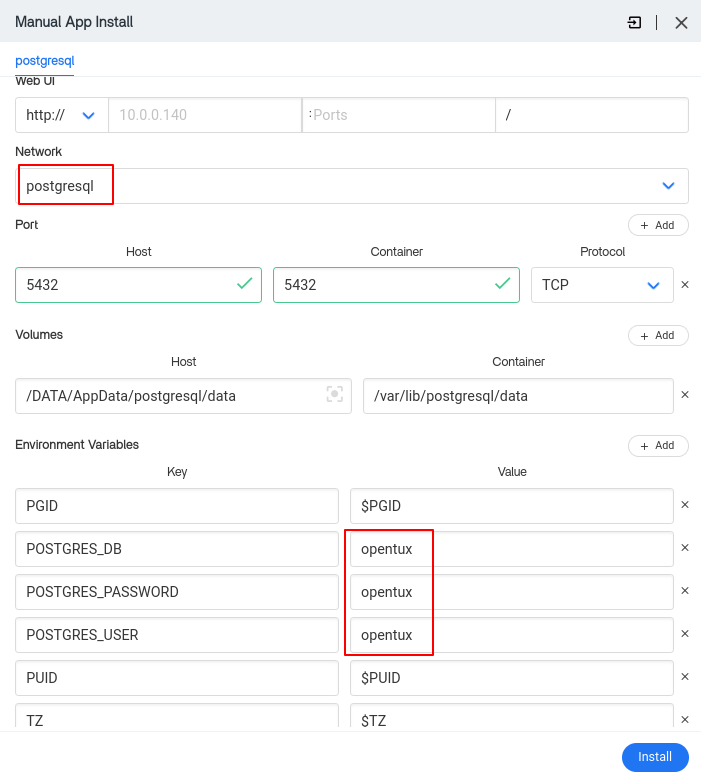Viewport: 701px width, 778px height.
Task: Click the import/export icon in the header
Action: (x=634, y=22)
